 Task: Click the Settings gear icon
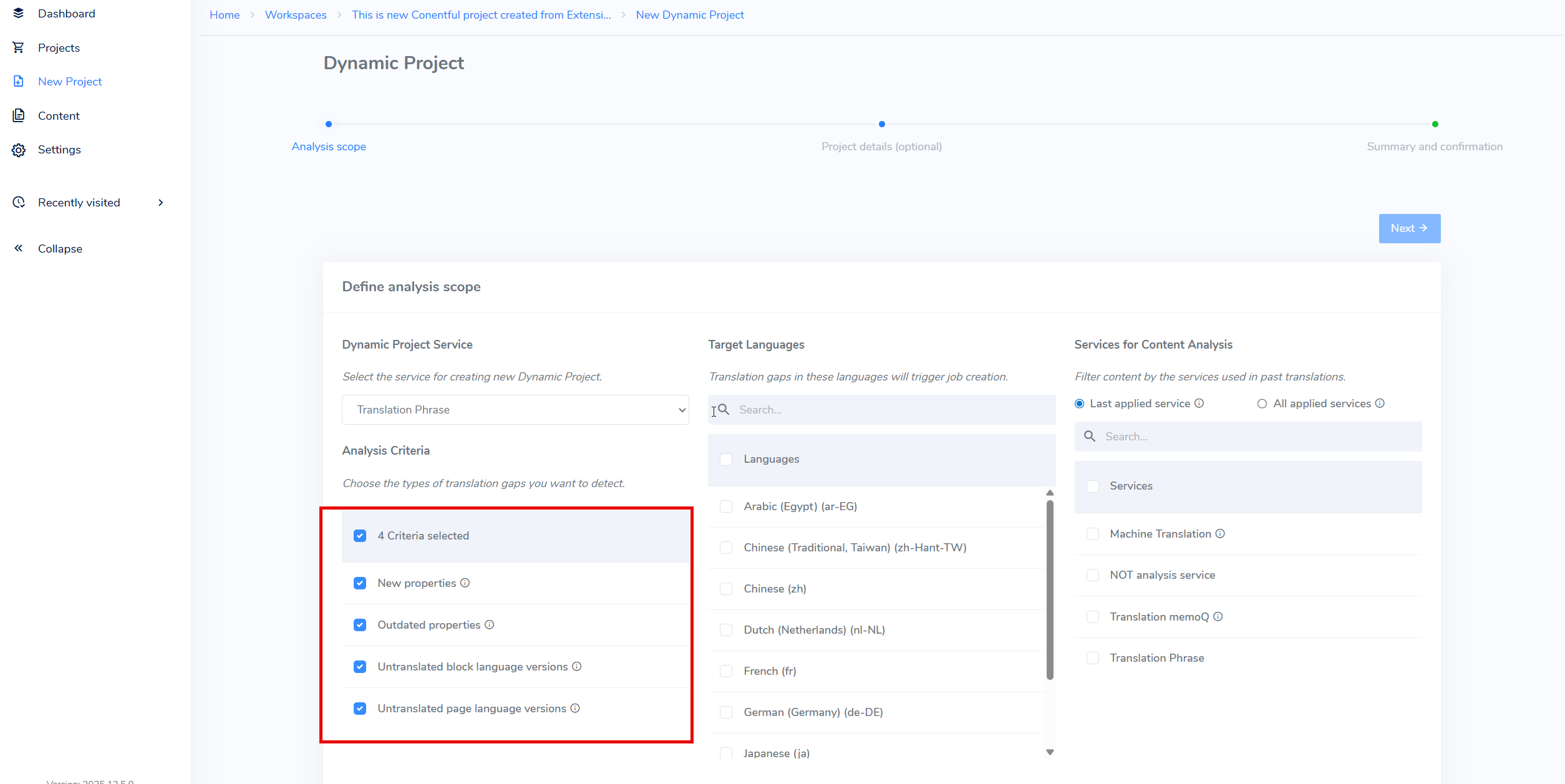(x=18, y=150)
